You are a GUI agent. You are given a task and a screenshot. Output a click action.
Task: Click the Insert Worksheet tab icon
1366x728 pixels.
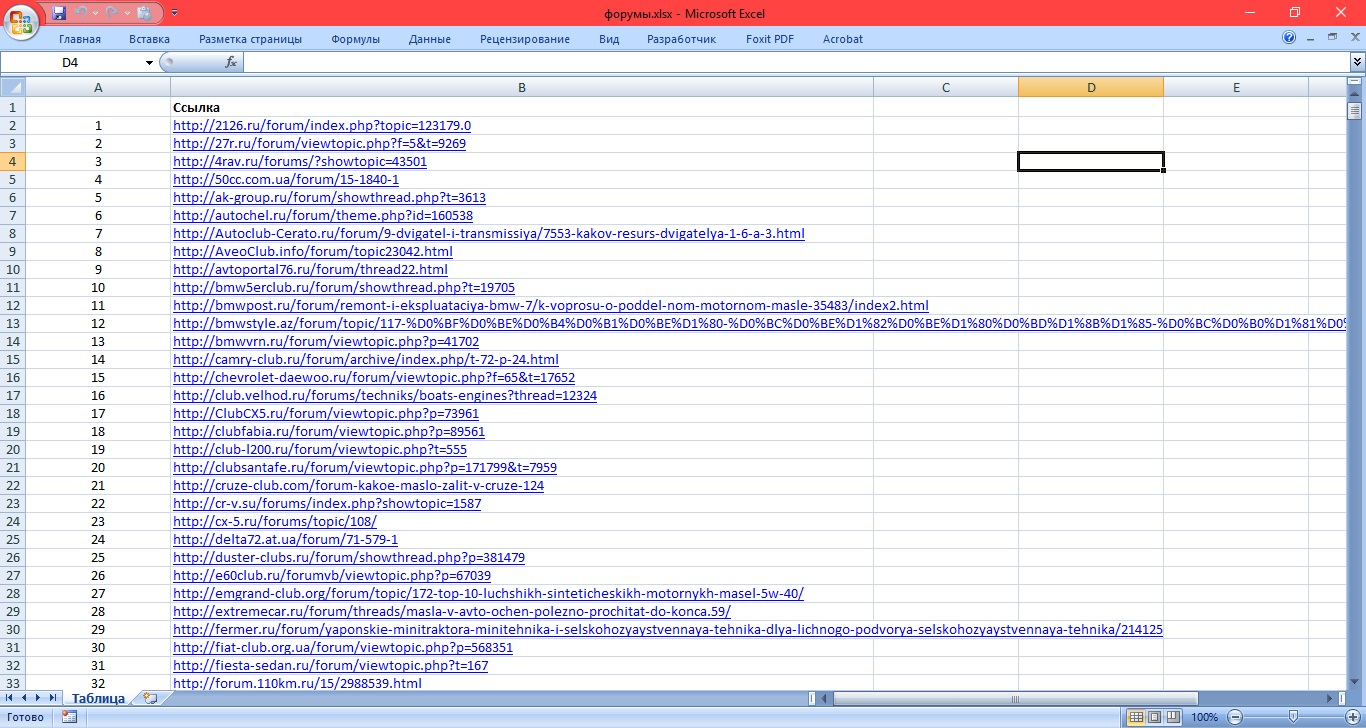point(150,698)
